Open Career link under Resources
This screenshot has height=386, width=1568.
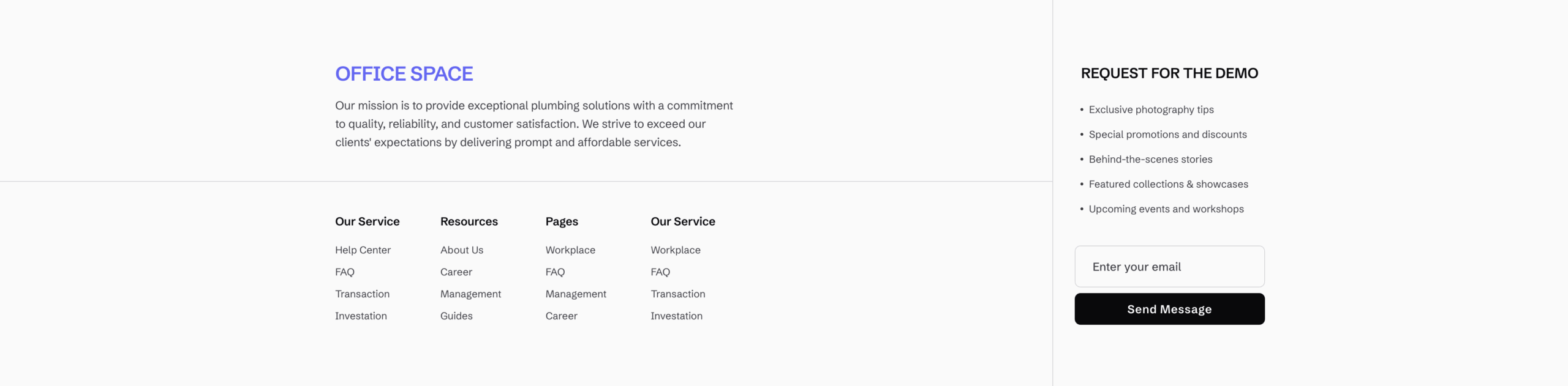click(x=456, y=272)
